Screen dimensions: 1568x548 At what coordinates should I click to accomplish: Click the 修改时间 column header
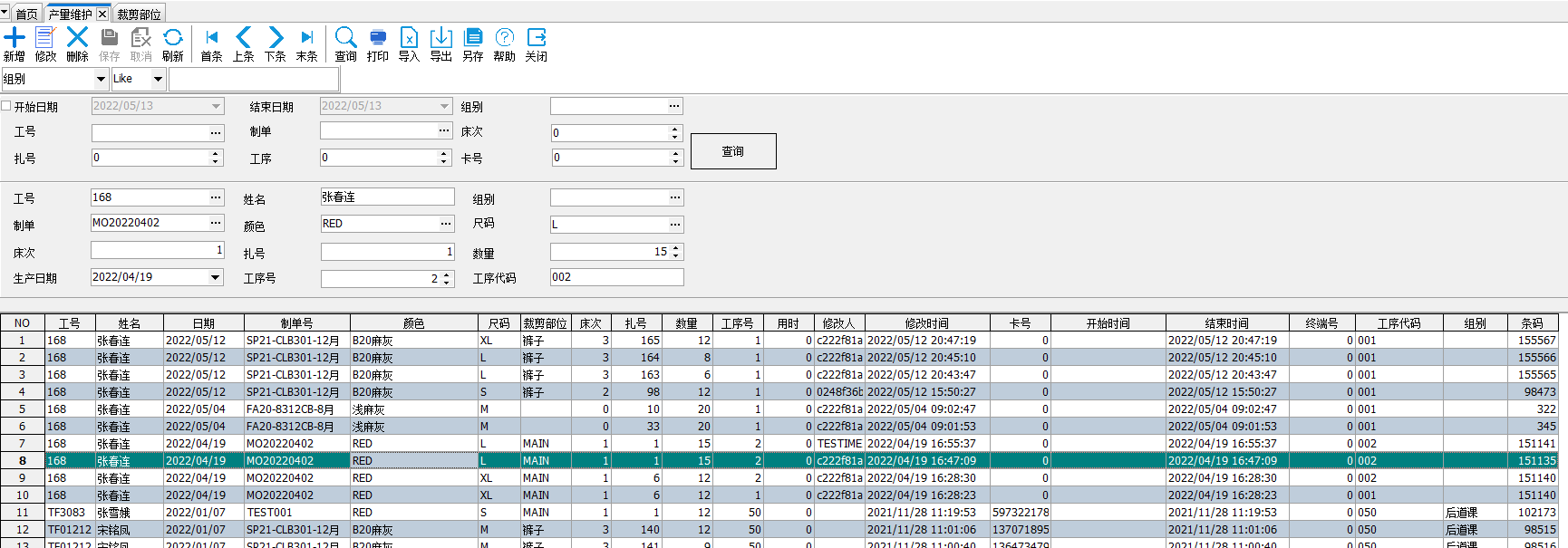pyautogui.click(x=927, y=323)
